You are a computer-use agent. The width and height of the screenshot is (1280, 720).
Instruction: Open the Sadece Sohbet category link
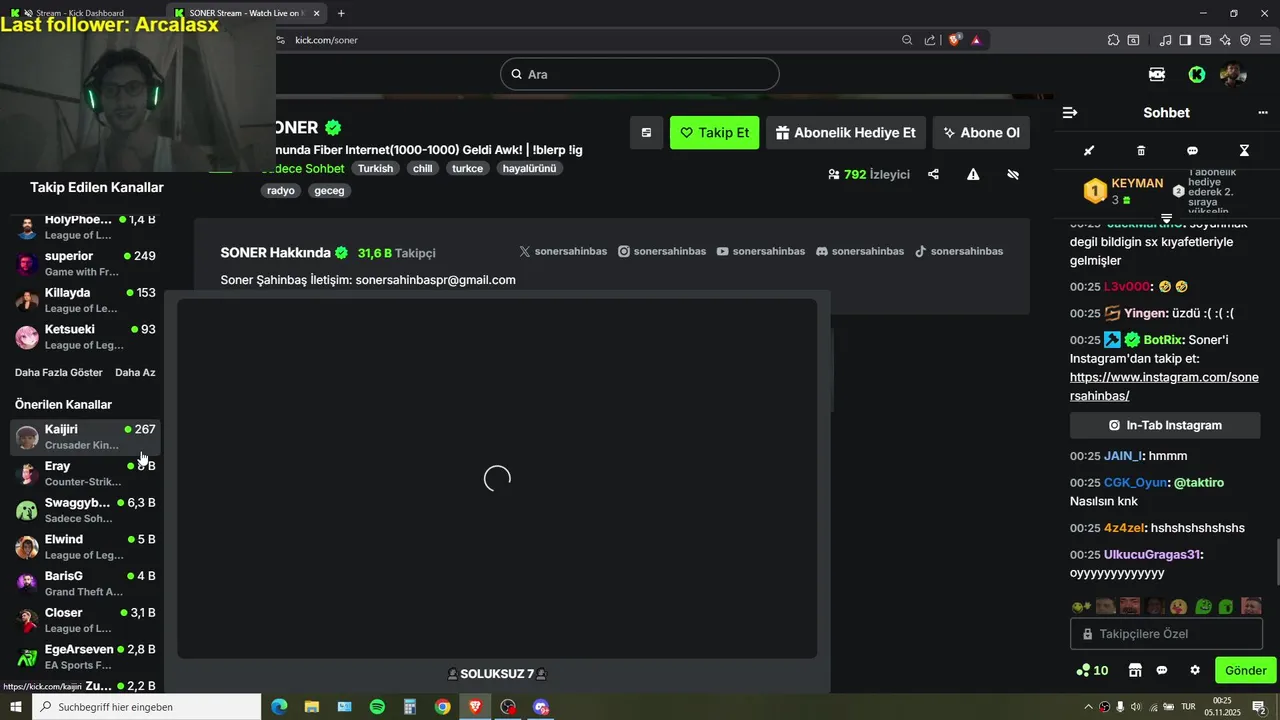pyautogui.click(x=303, y=169)
